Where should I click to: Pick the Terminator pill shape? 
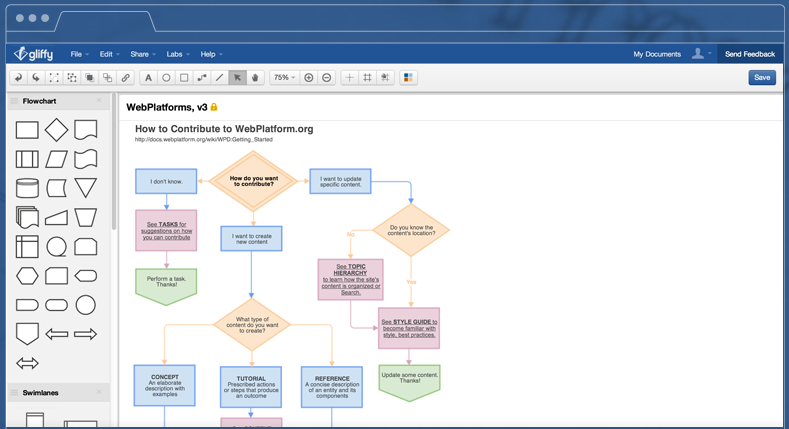[x=56, y=305]
